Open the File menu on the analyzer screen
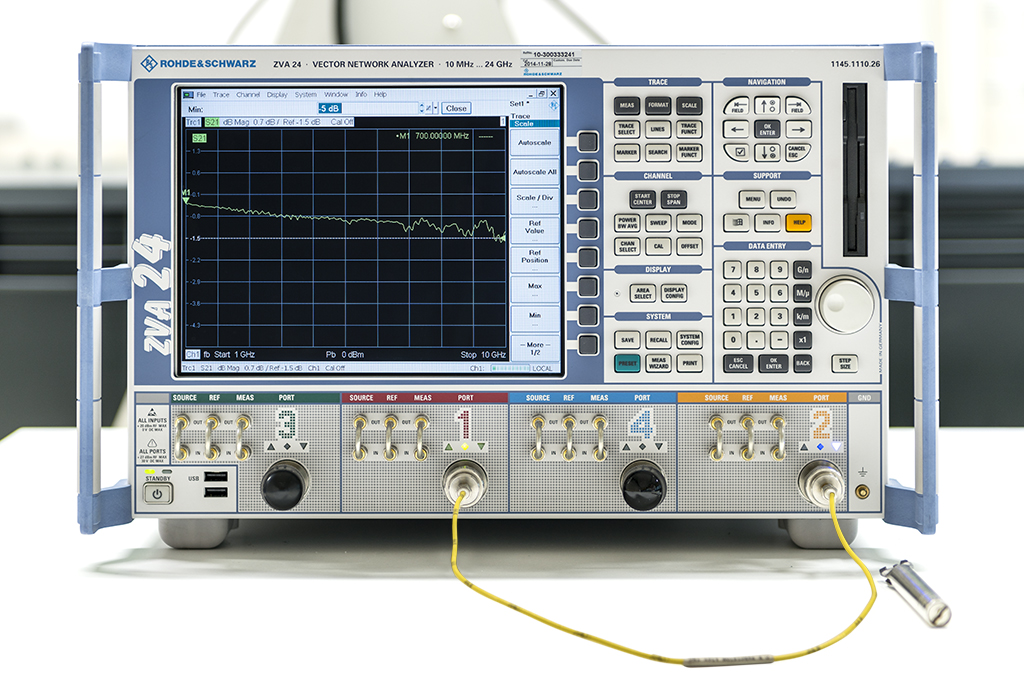This screenshot has height=683, width=1024. 201,95
